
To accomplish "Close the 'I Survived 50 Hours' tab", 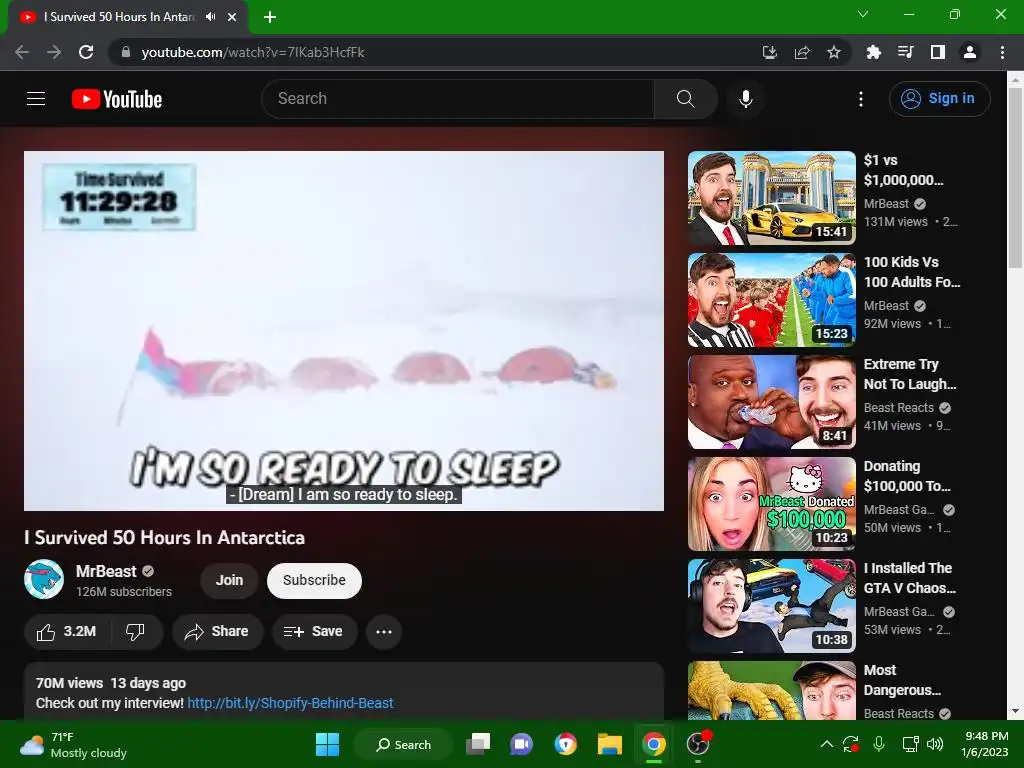I will (232, 17).
